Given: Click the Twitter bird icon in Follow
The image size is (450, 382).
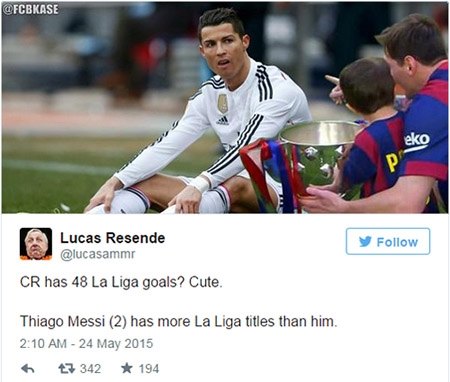Looking at the screenshot, I should [x=365, y=241].
